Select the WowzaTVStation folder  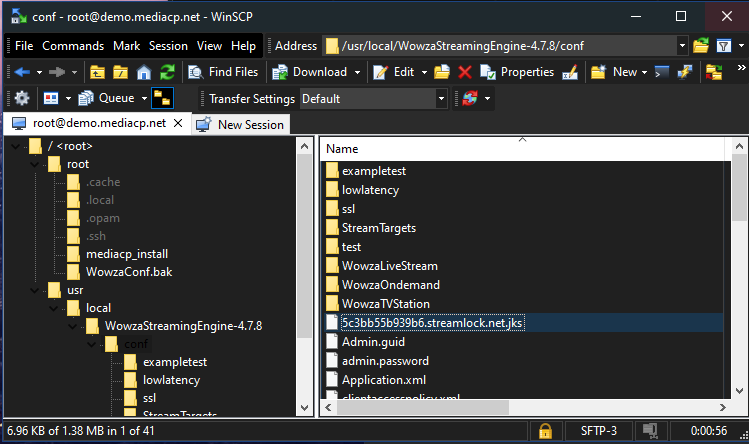point(386,304)
